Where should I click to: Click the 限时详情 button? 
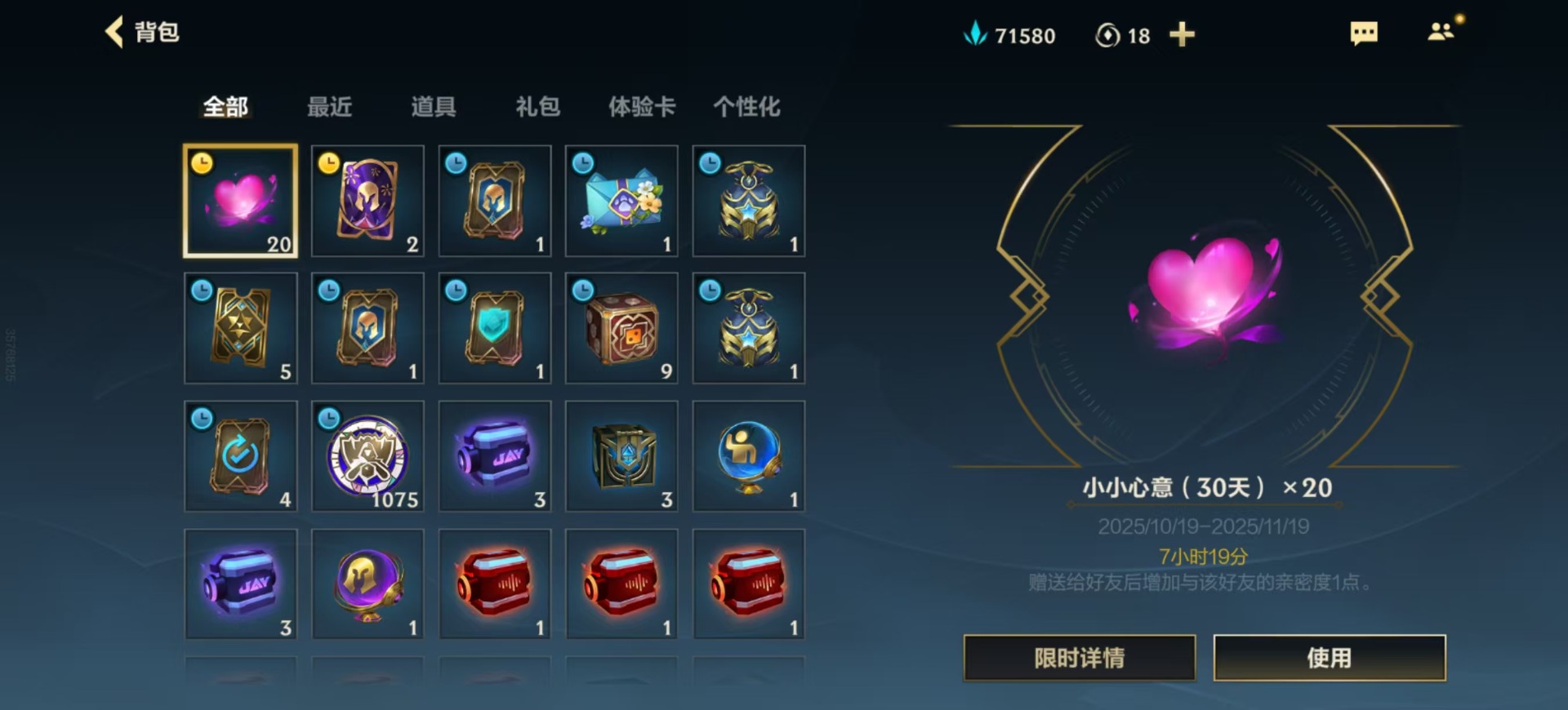point(1080,658)
